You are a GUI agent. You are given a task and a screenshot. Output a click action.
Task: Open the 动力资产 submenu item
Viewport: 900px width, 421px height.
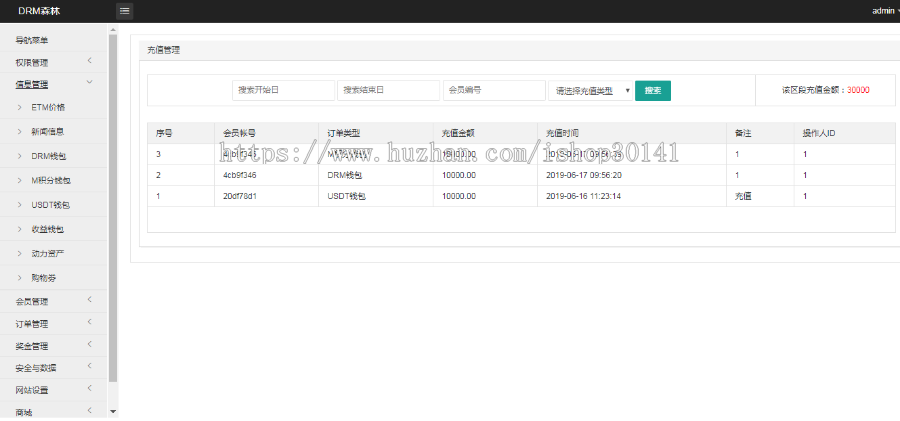pos(48,253)
